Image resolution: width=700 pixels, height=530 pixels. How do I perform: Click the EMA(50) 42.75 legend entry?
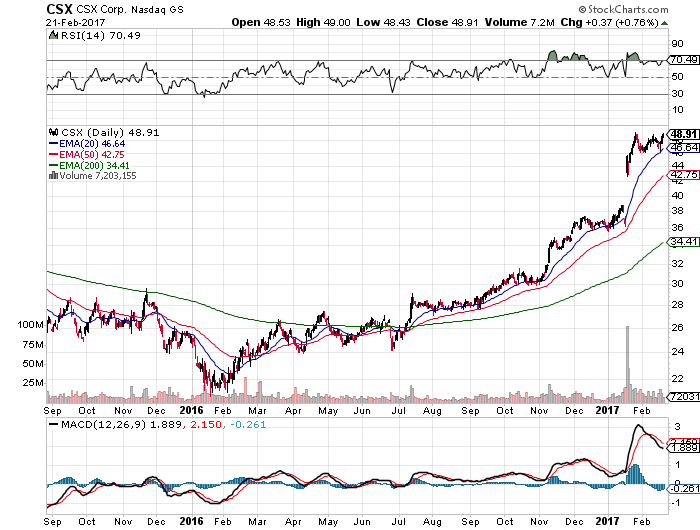92,154
